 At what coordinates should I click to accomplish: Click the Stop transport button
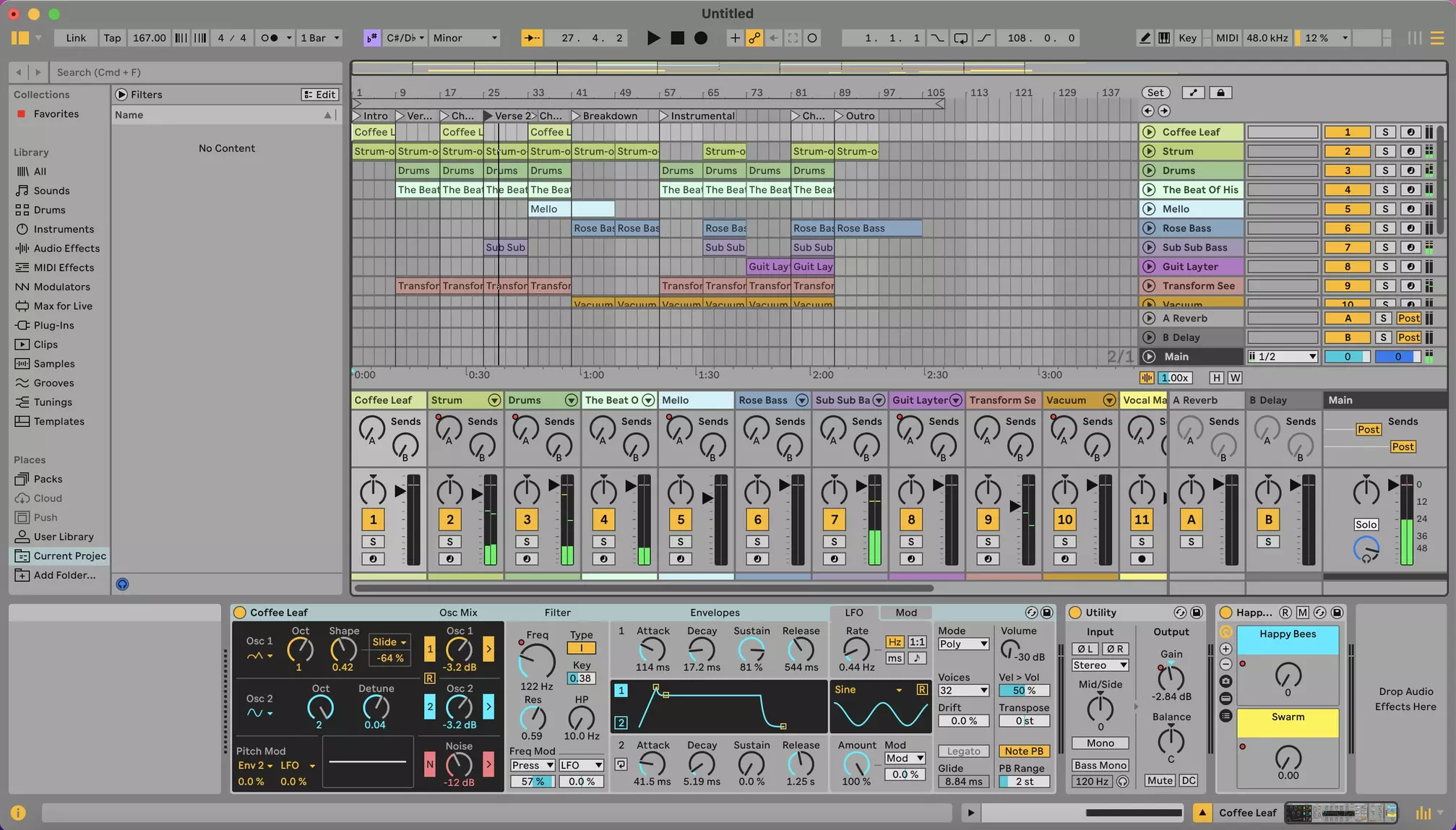(x=677, y=38)
